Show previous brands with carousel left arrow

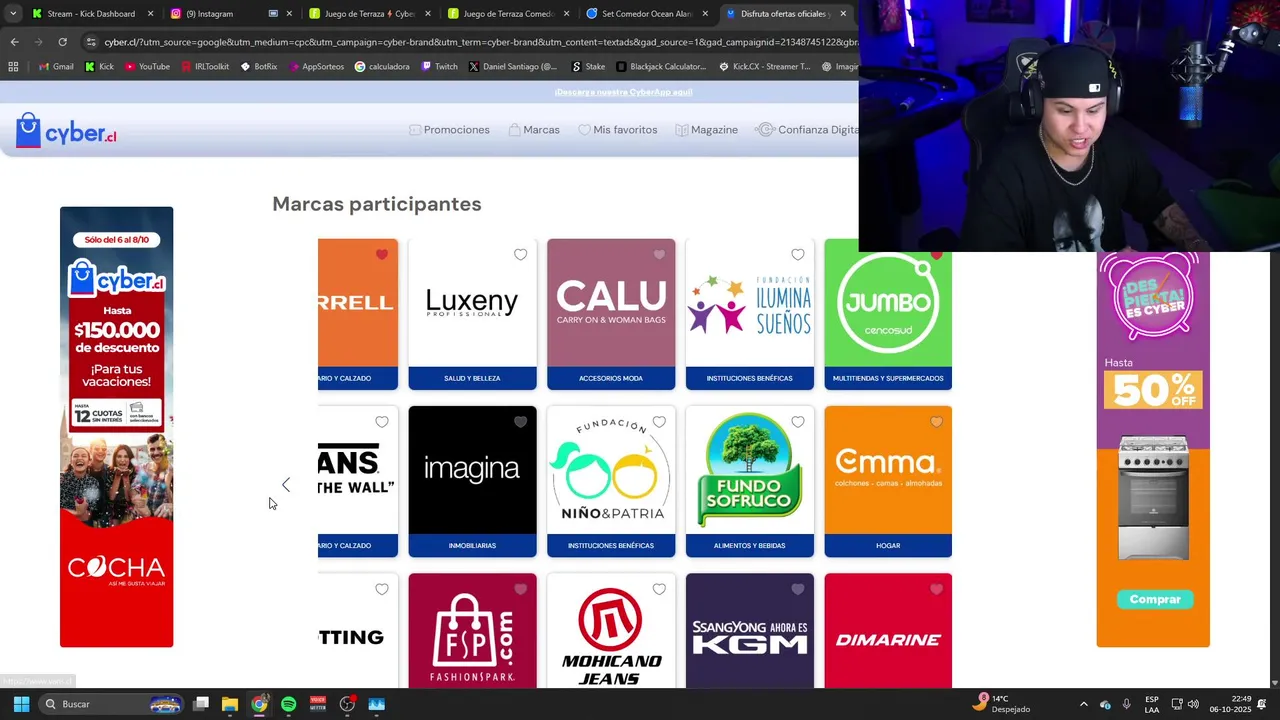click(286, 485)
